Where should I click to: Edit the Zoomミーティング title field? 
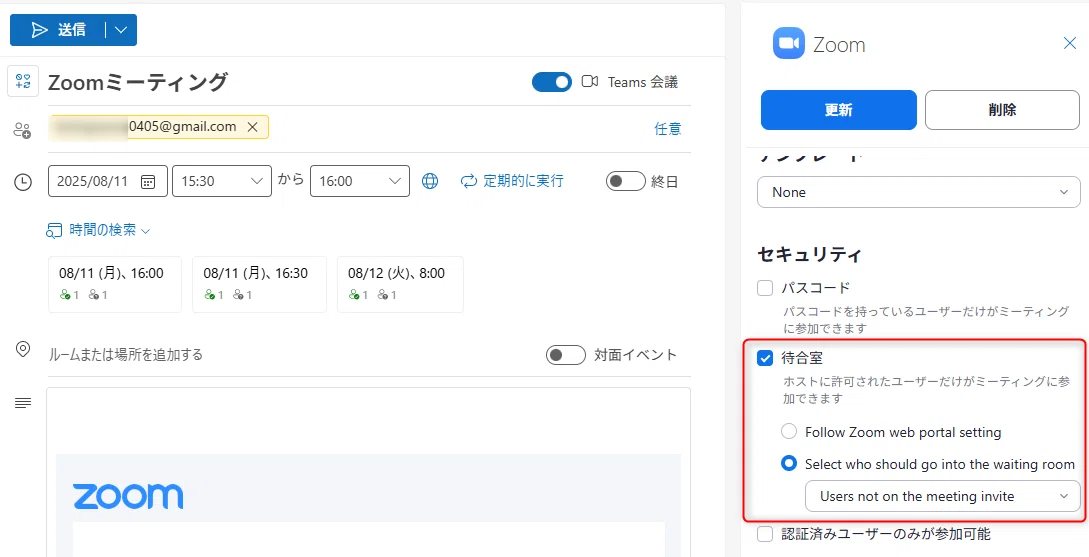point(278,82)
